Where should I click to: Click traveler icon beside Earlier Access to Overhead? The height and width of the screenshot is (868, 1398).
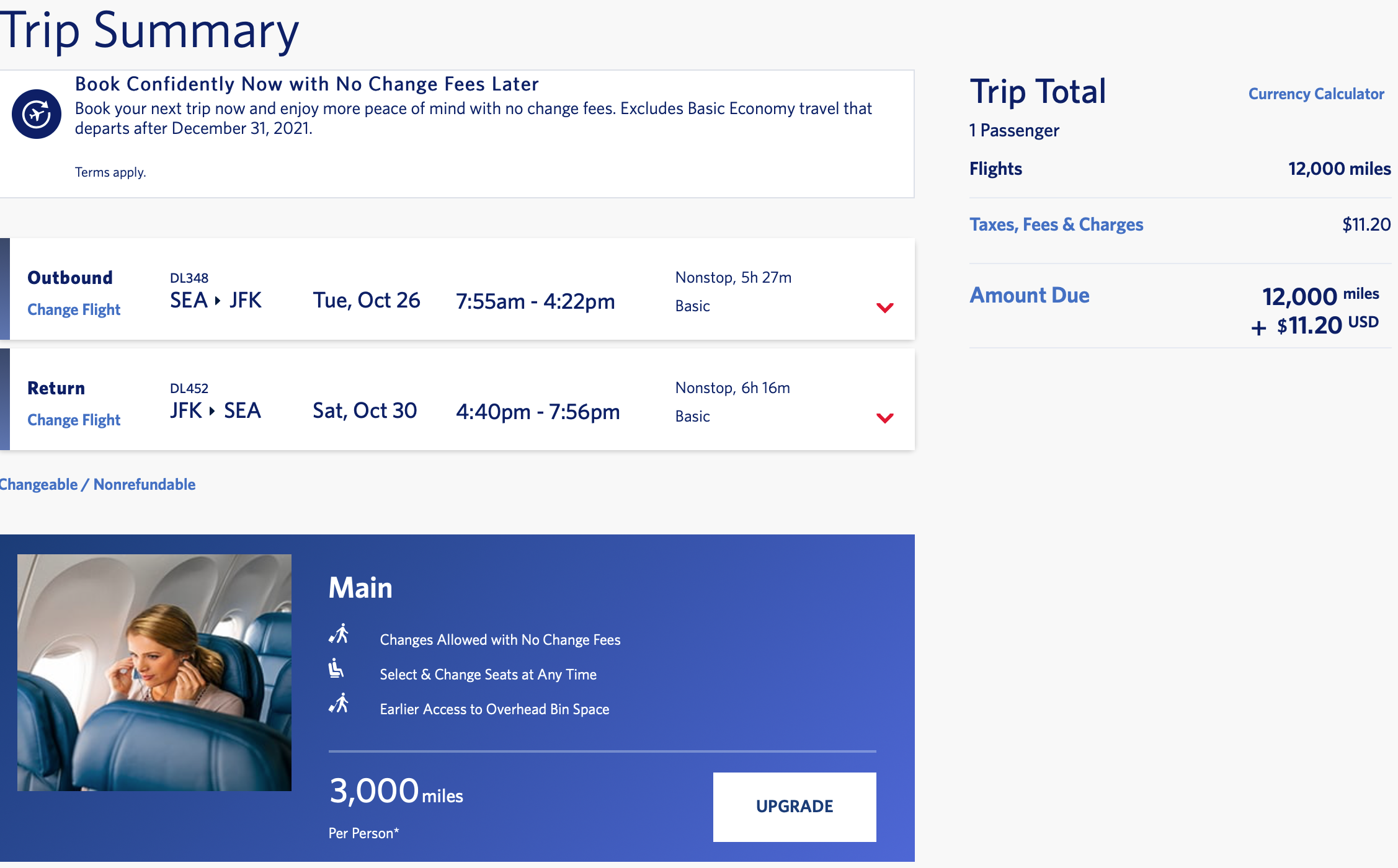click(x=339, y=704)
